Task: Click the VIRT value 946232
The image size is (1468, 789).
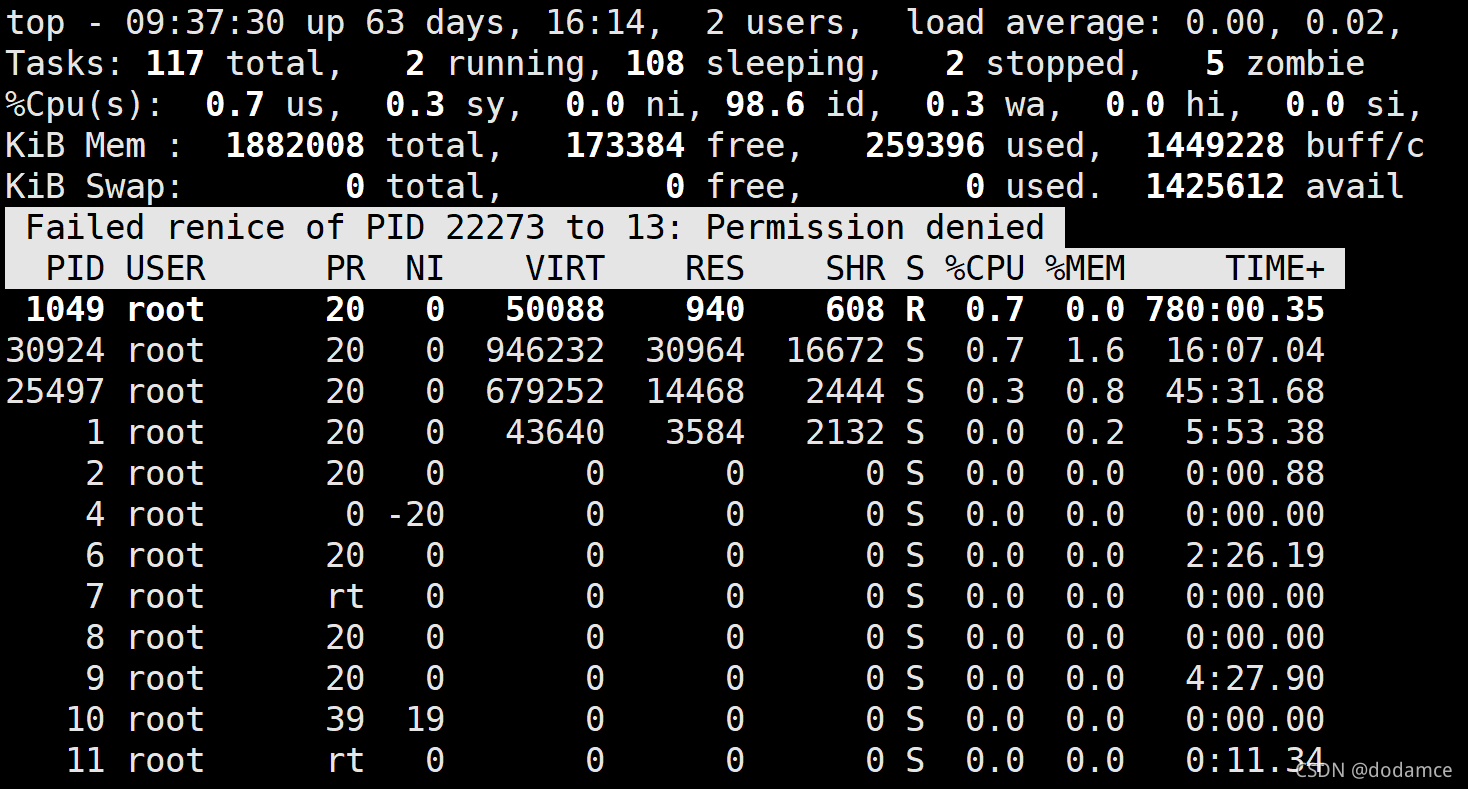Action: click(545, 351)
